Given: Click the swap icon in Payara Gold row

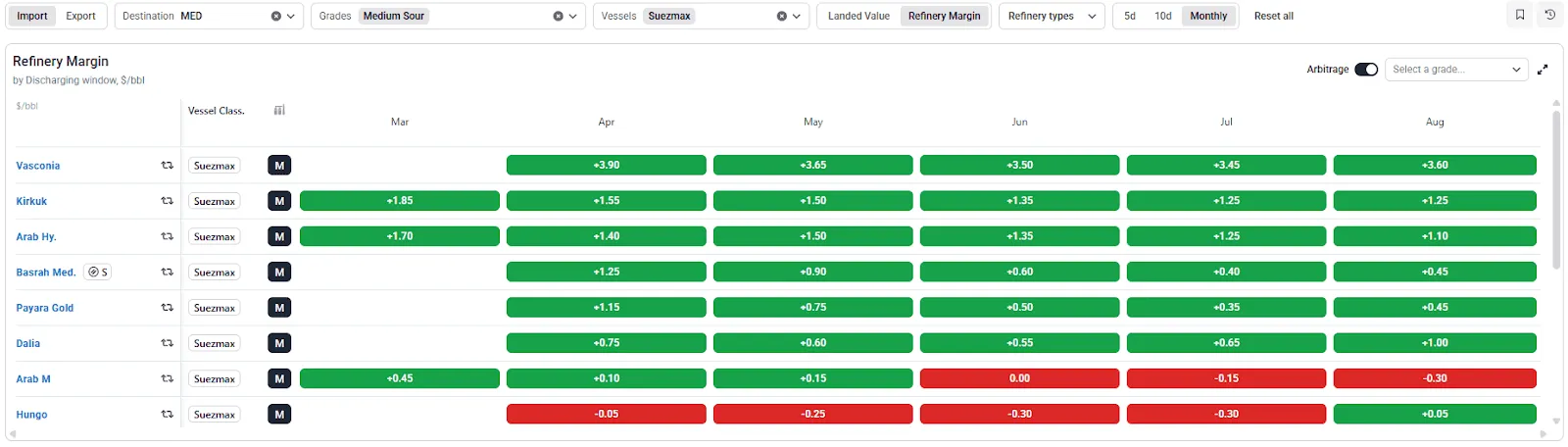Looking at the screenshot, I should pyautogui.click(x=167, y=308).
